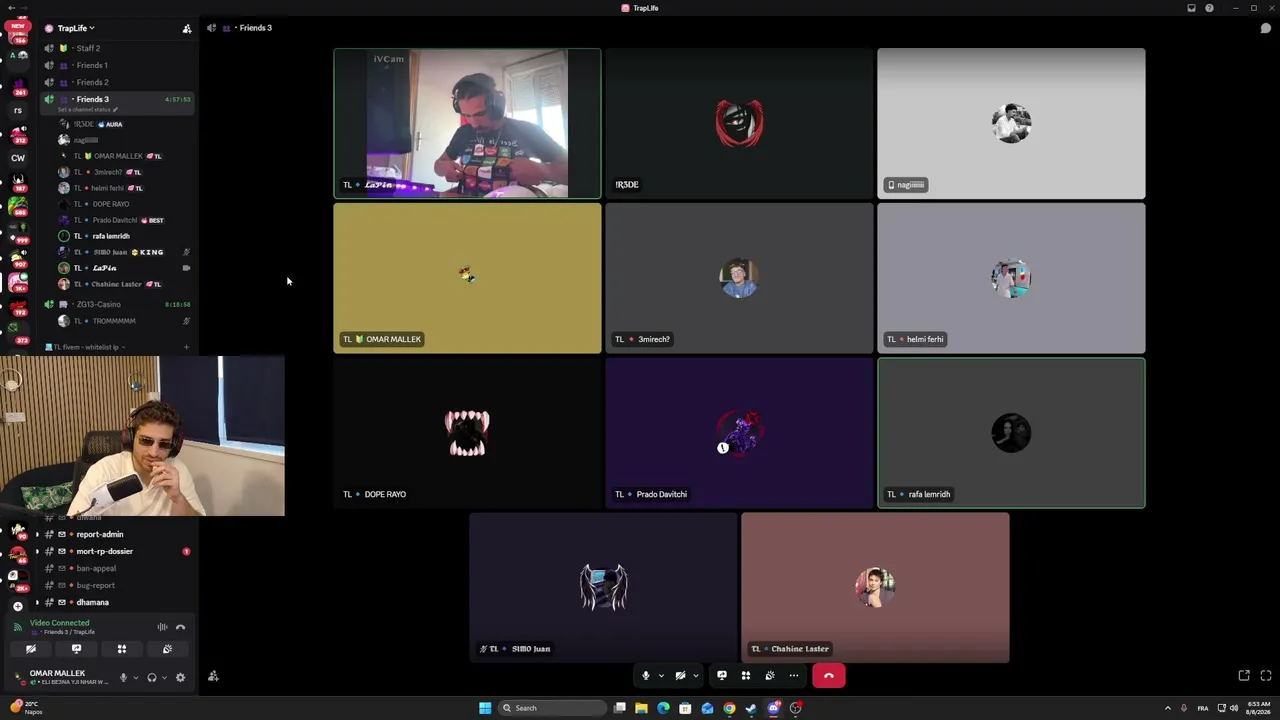Open Steam from the taskbar
Image resolution: width=1280 pixels, height=720 pixels.
point(751,708)
